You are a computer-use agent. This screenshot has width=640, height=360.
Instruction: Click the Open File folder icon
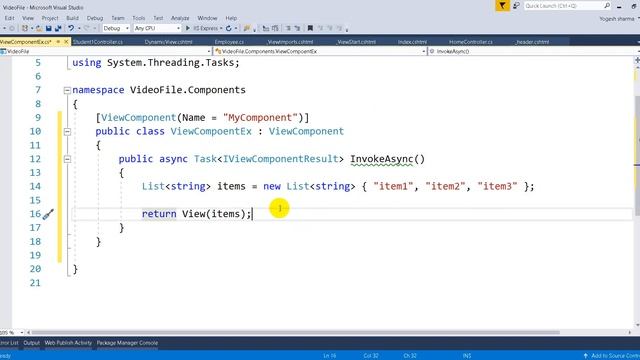[x=39, y=28]
